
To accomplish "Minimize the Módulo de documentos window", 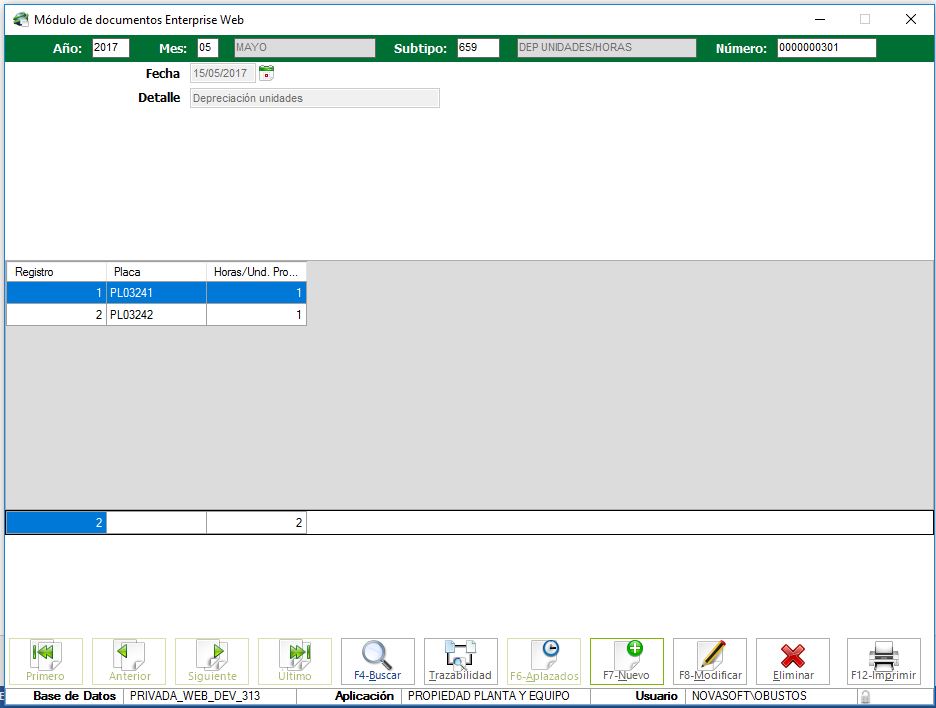I will click(820, 20).
